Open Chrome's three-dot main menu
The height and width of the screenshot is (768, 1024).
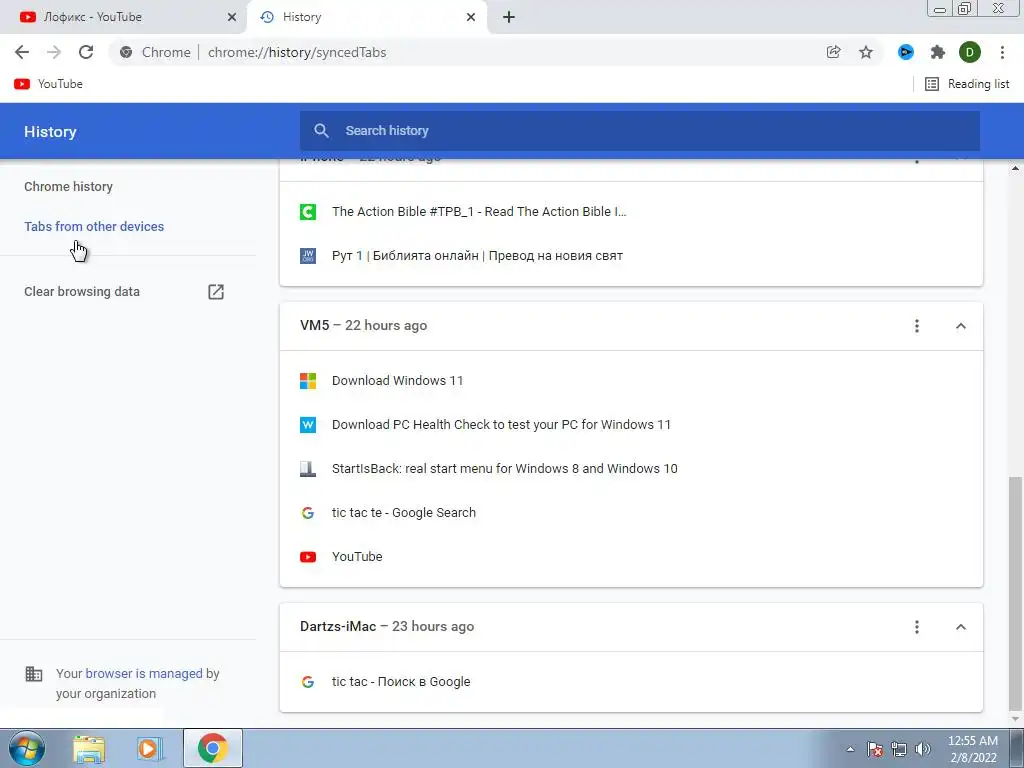coord(1002,52)
